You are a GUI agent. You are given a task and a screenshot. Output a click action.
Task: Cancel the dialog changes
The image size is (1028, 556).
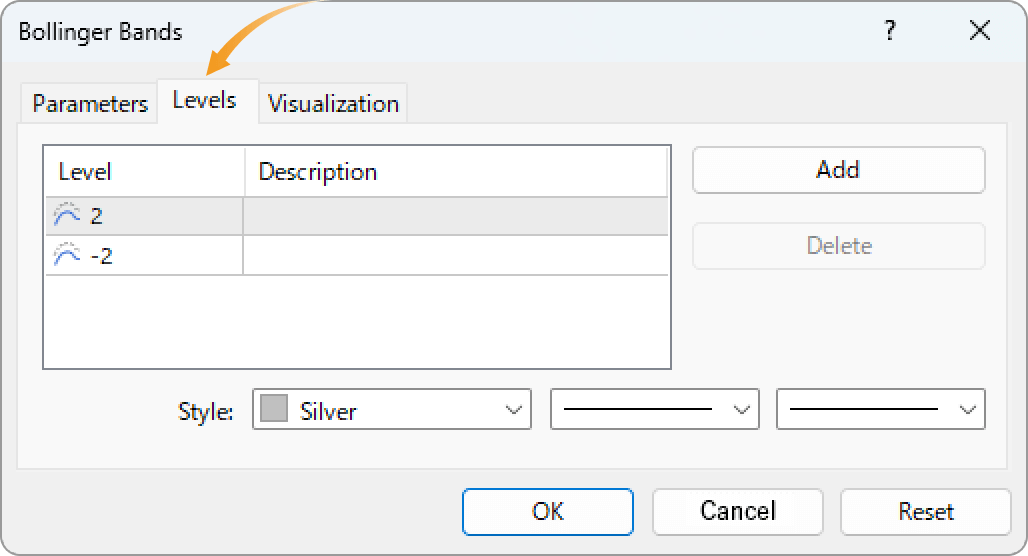(x=738, y=511)
